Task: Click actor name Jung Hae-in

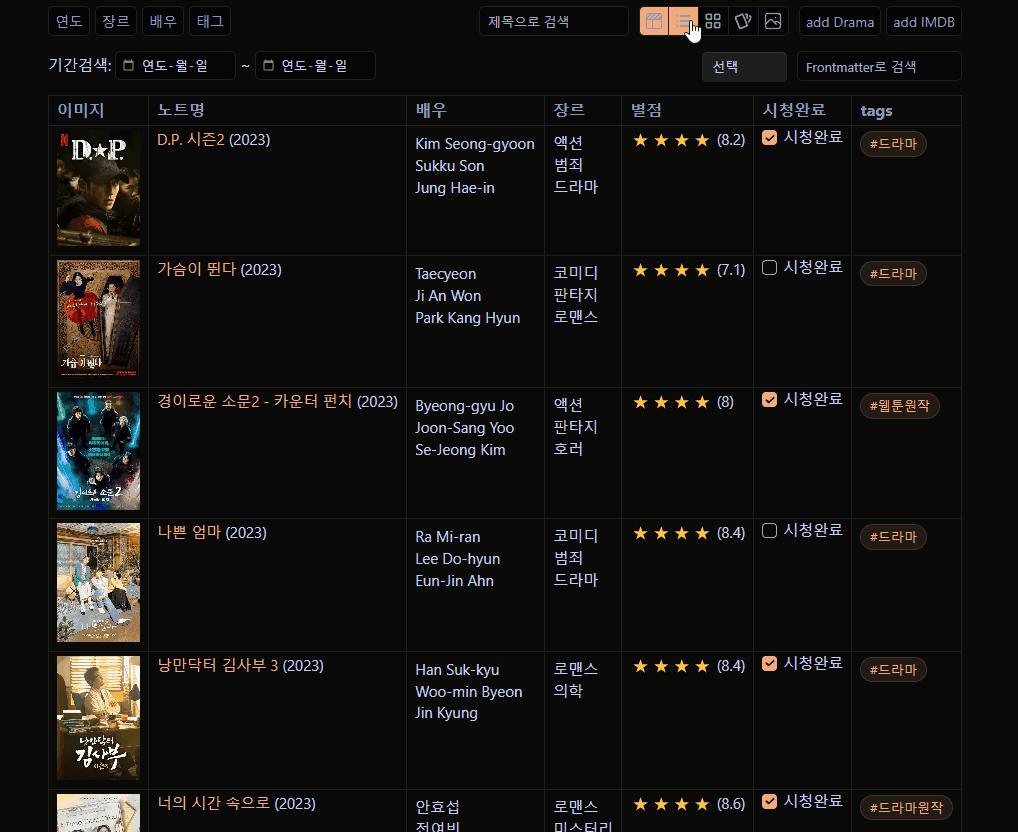Action: [x=455, y=188]
